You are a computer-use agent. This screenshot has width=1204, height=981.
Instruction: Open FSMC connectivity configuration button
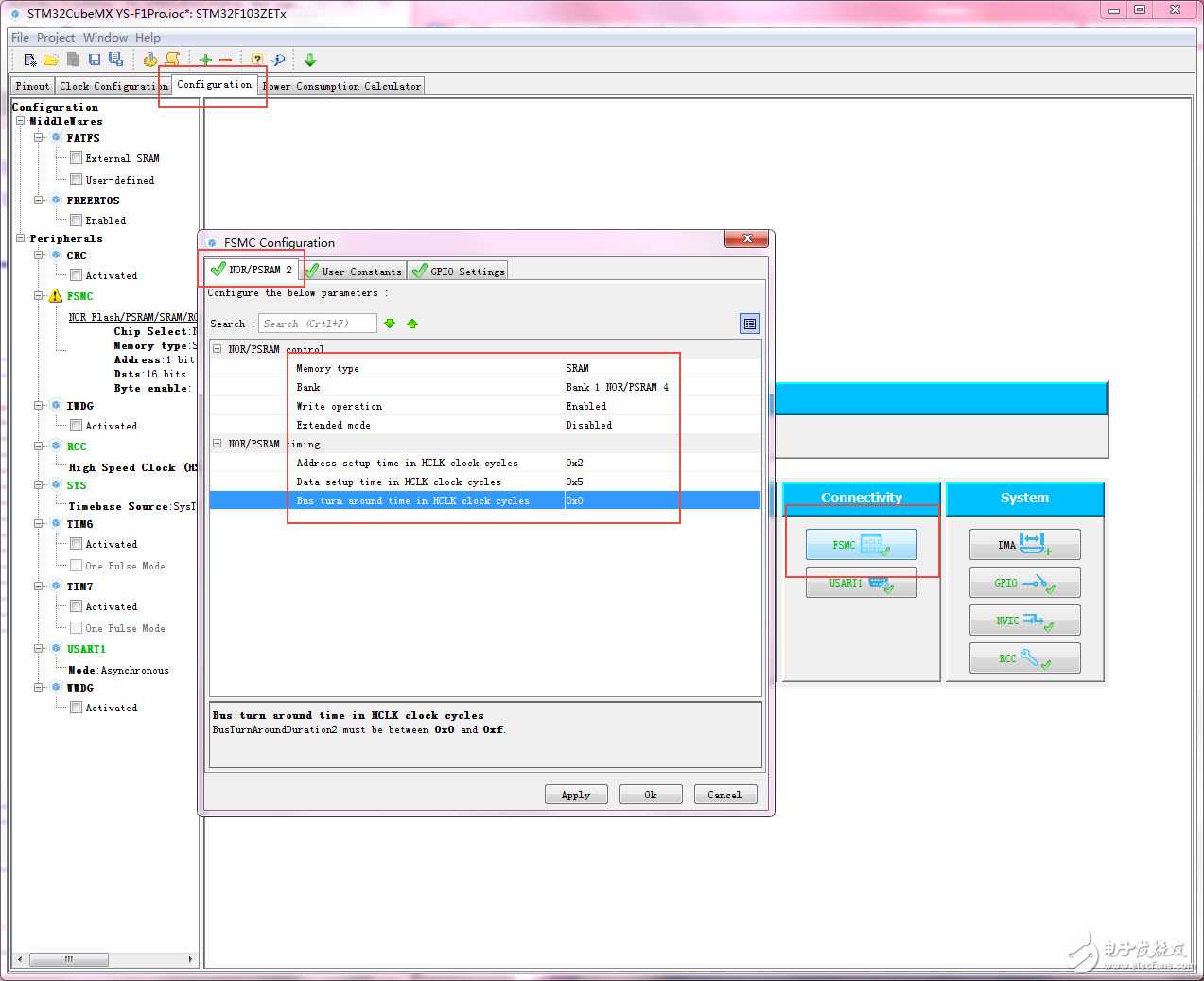(861, 545)
